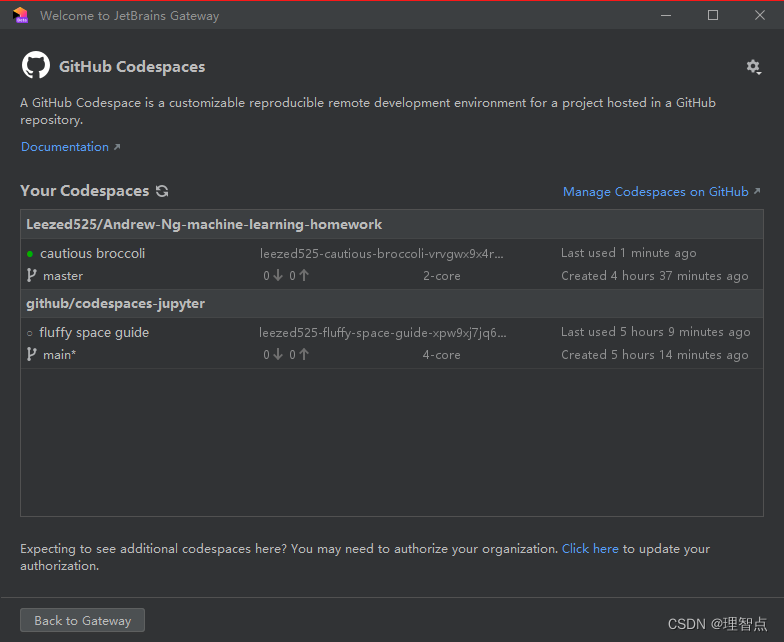Click the master branch name
Image resolution: width=784 pixels, height=642 pixels.
63,276
